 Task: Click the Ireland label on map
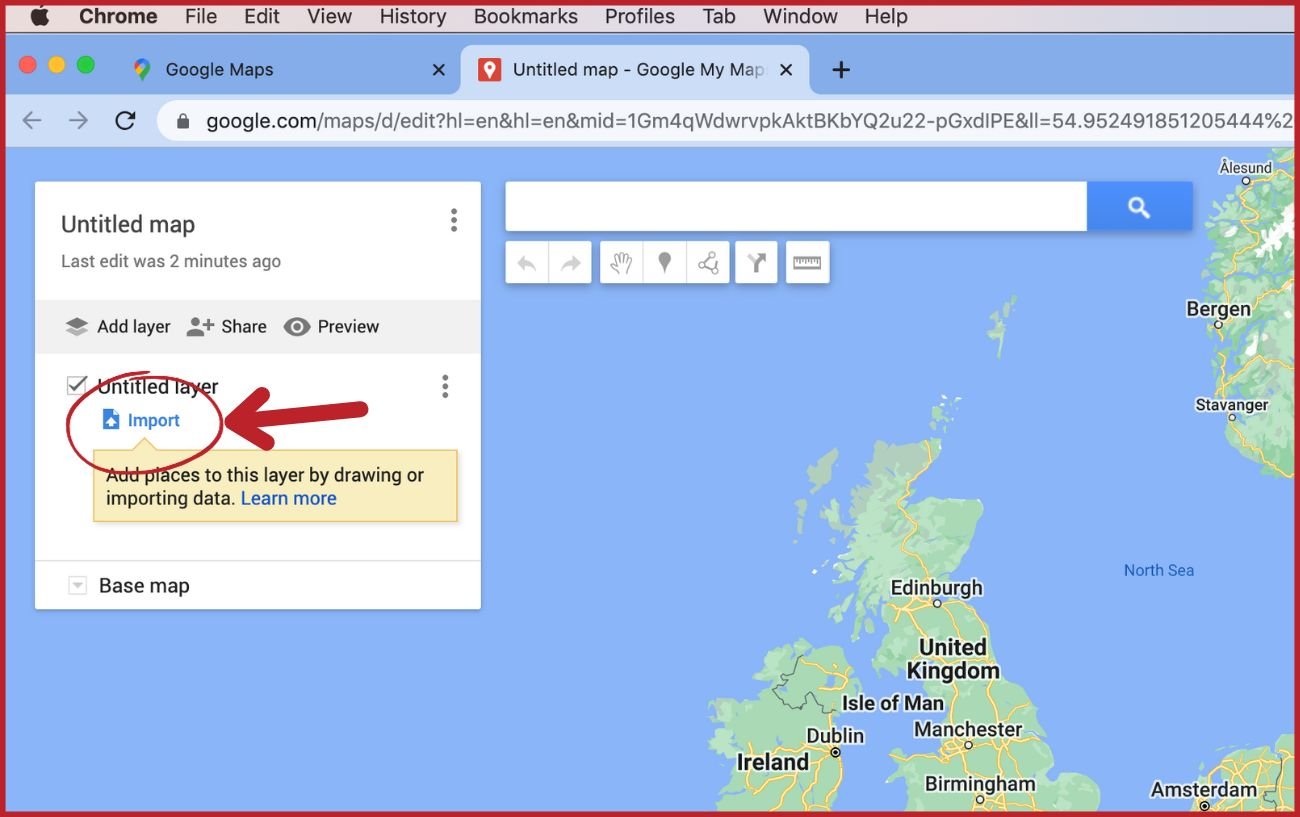pos(773,762)
